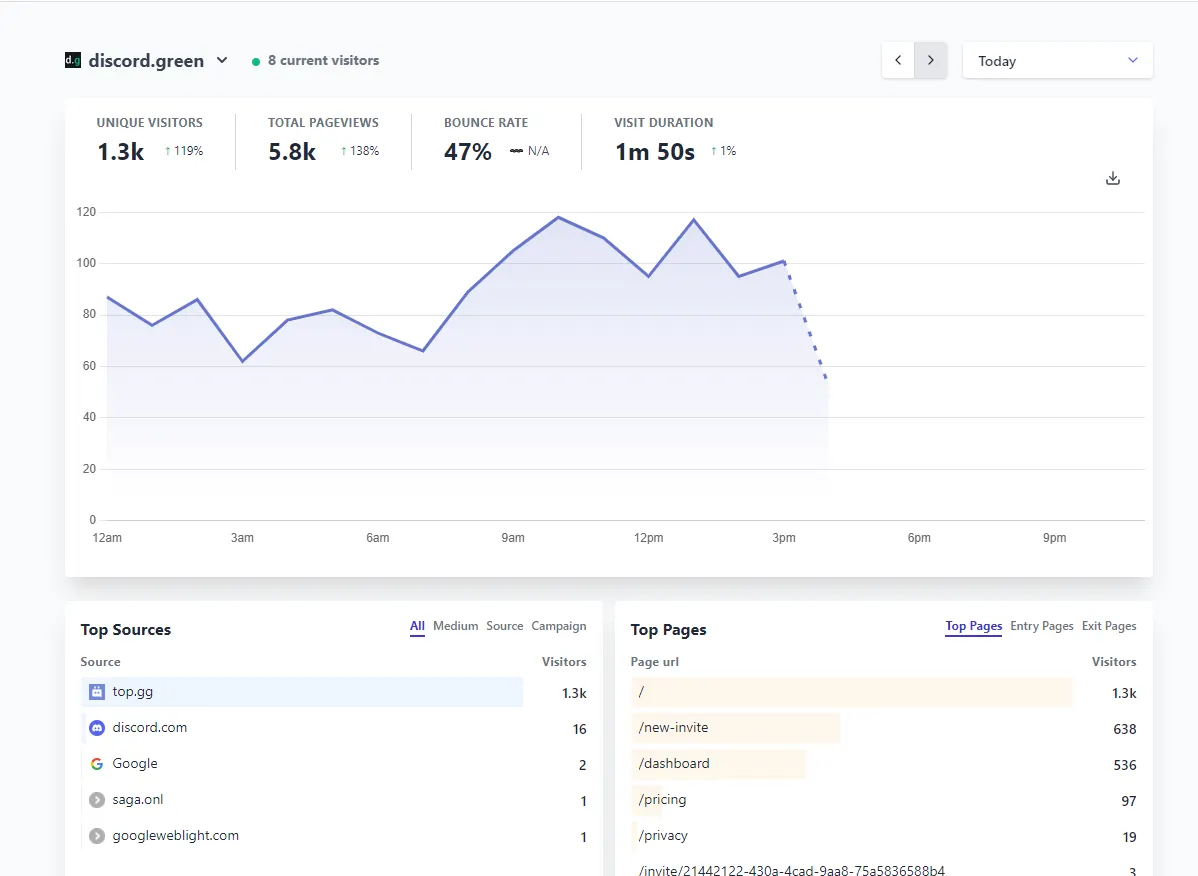Click the Top Sources heading
This screenshot has width=1198, height=876.
[126, 630]
